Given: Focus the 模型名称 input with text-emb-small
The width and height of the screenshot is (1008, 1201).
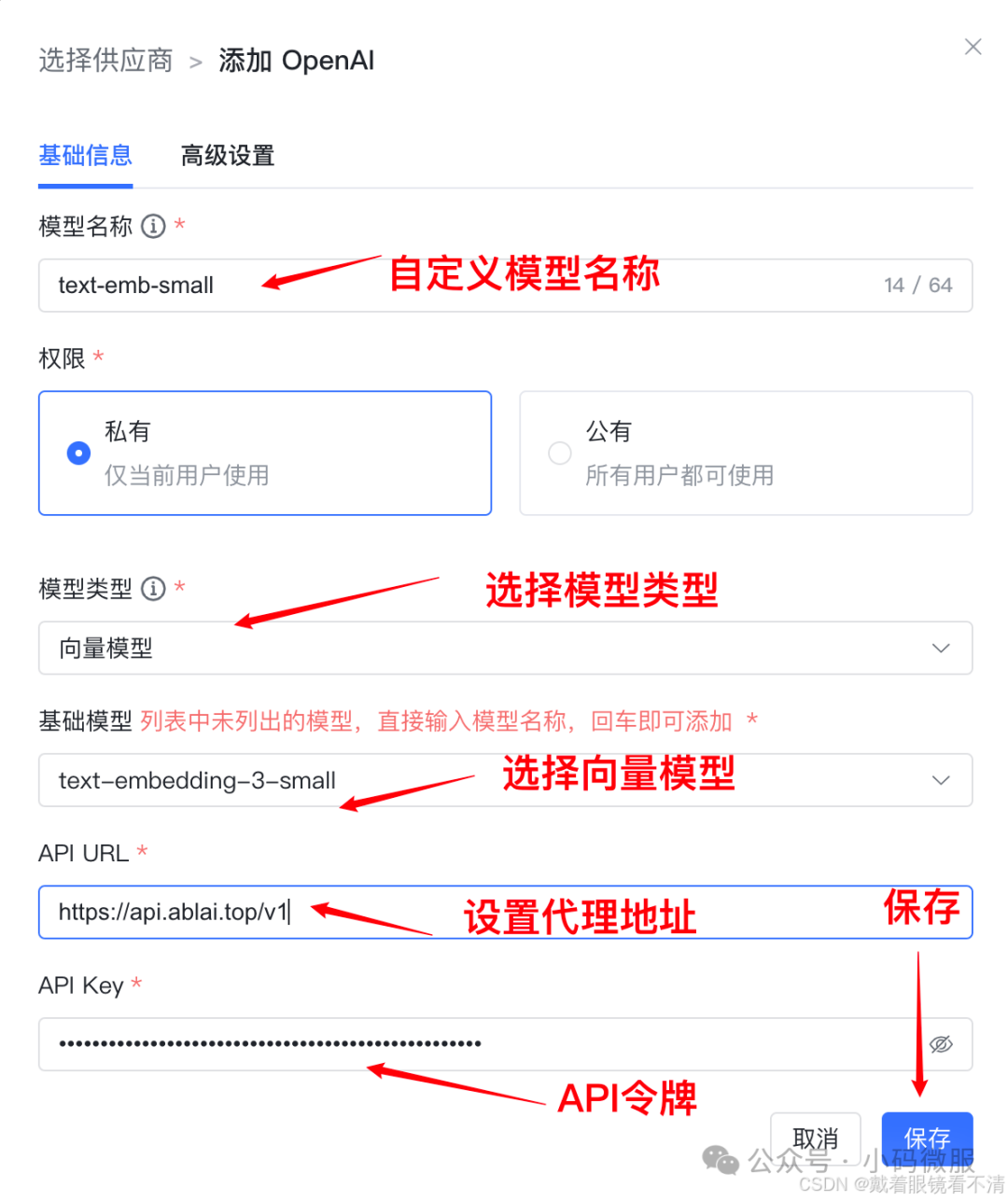Looking at the screenshot, I should click(505, 286).
